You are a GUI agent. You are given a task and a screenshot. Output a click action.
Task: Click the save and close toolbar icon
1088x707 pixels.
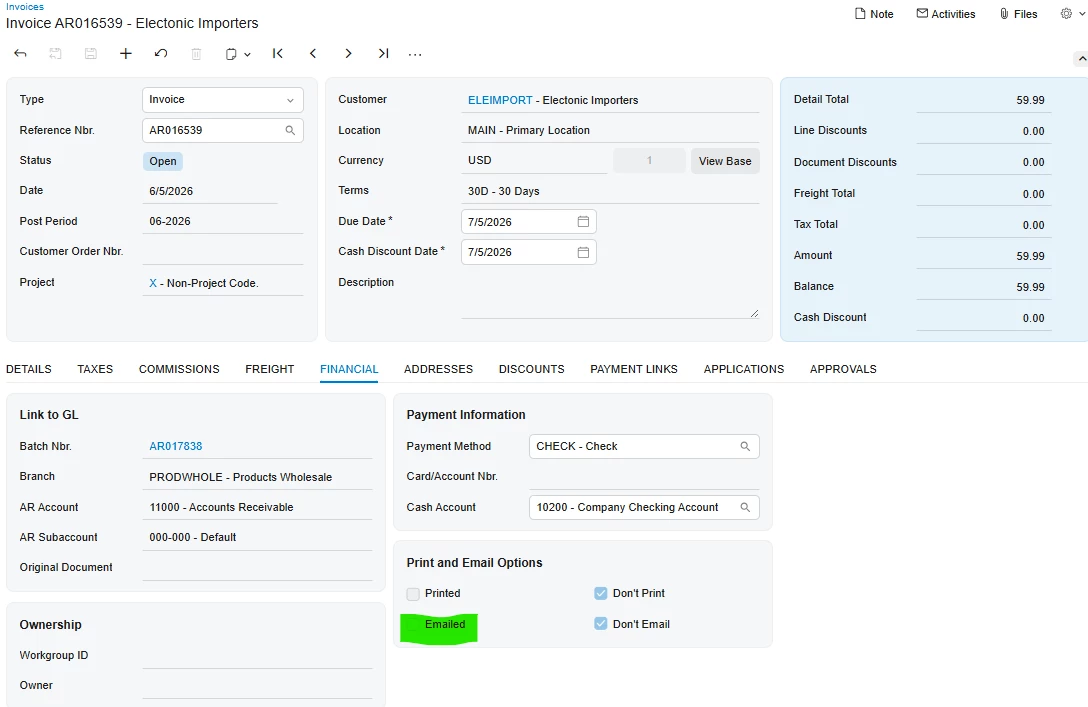[56, 53]
